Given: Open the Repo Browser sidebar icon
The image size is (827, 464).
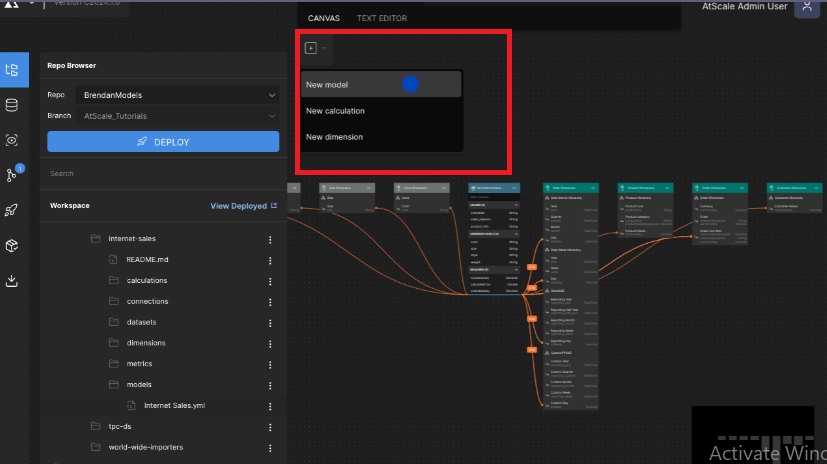Looking at the screenshot, I should tap(13, 70).
